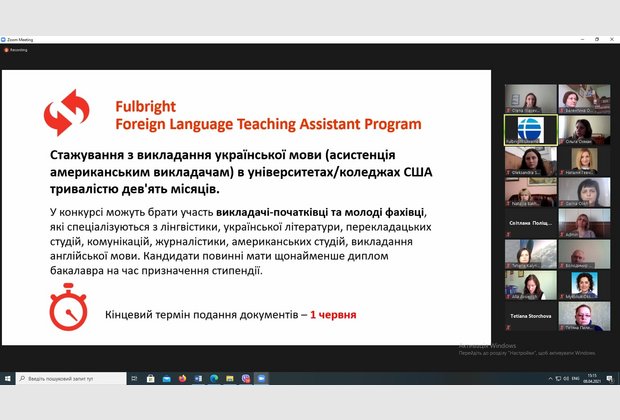The width and height of the screenshot is (620, 420).
Task: Minimize the Zoom Meeting window
Action: pos(582,40)
